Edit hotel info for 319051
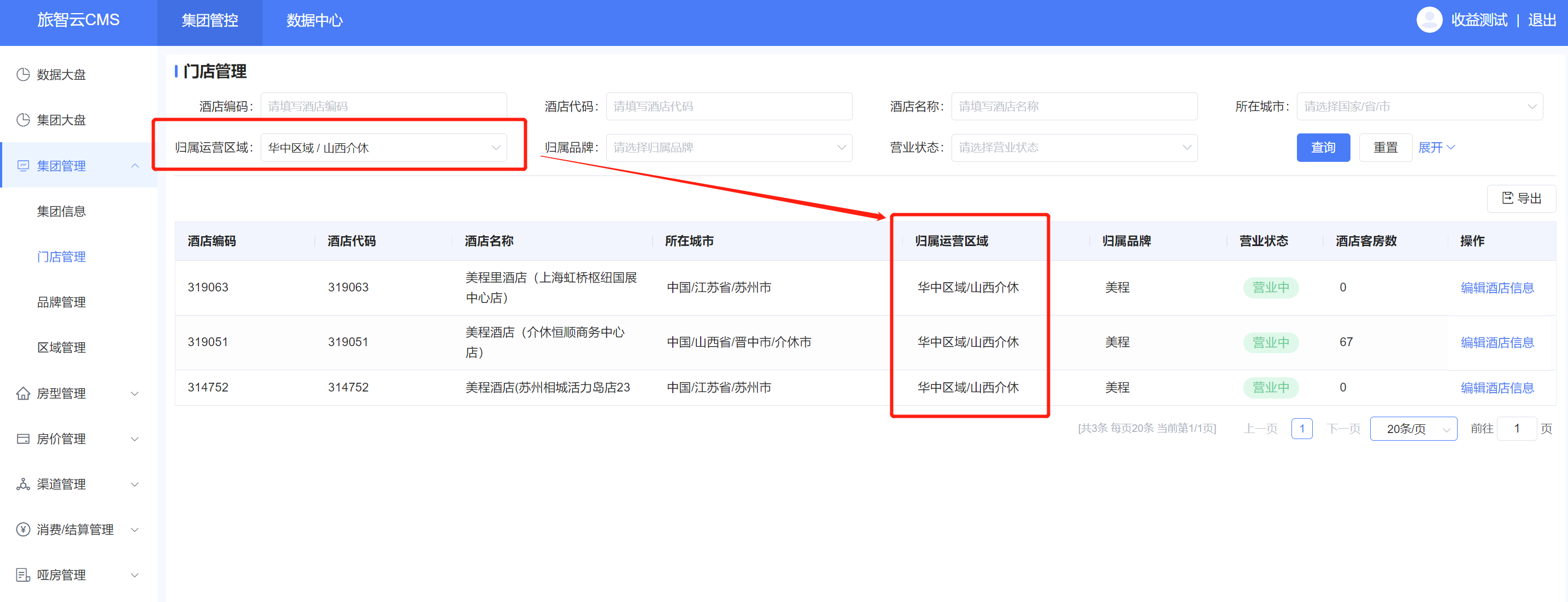 (x=1497, y=342)
